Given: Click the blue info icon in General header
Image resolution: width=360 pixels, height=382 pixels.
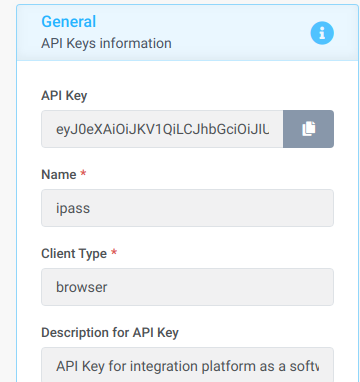Looking at the screenshot, I should pos(322,33).
